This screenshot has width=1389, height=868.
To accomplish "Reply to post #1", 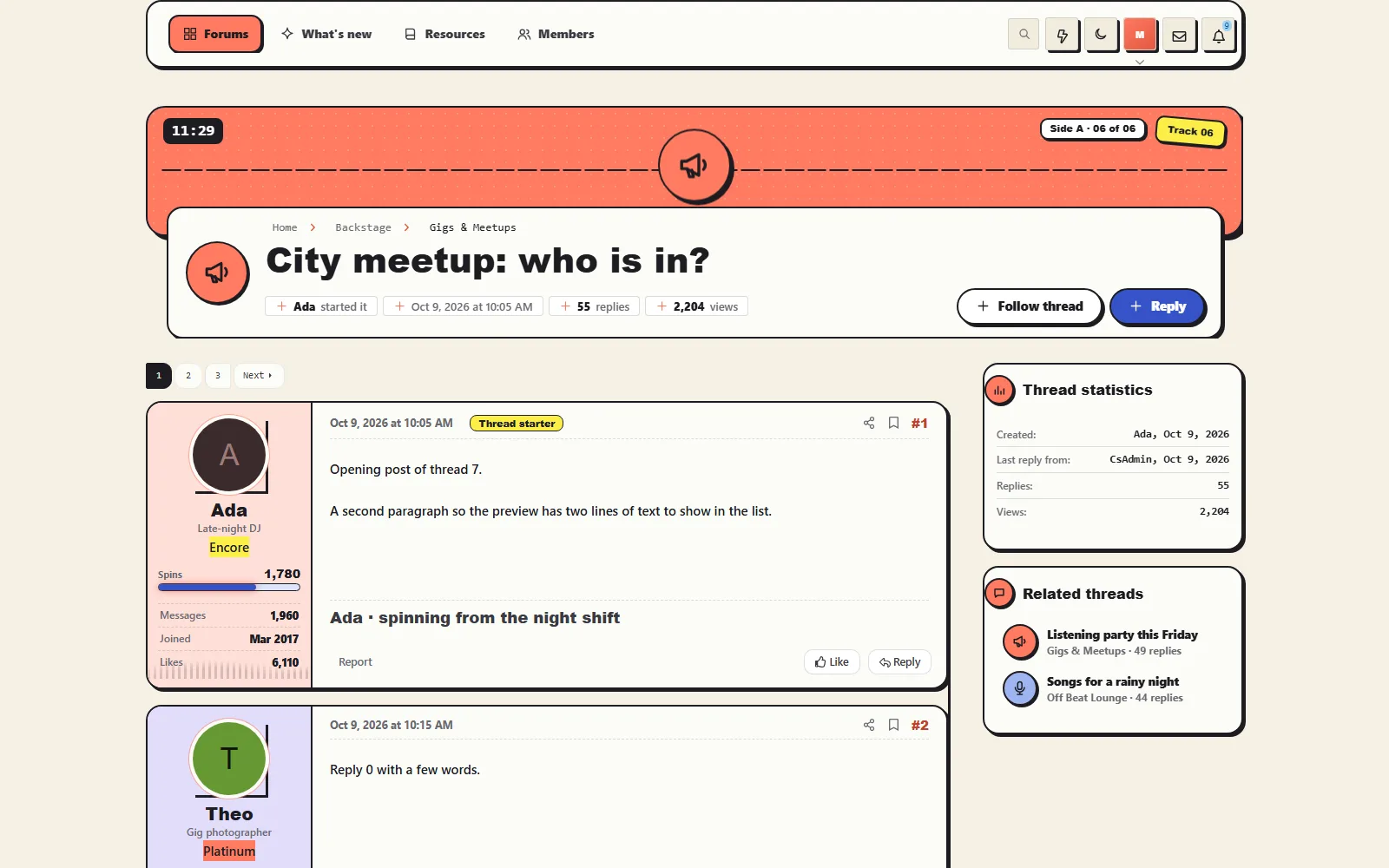I will 899,662.
